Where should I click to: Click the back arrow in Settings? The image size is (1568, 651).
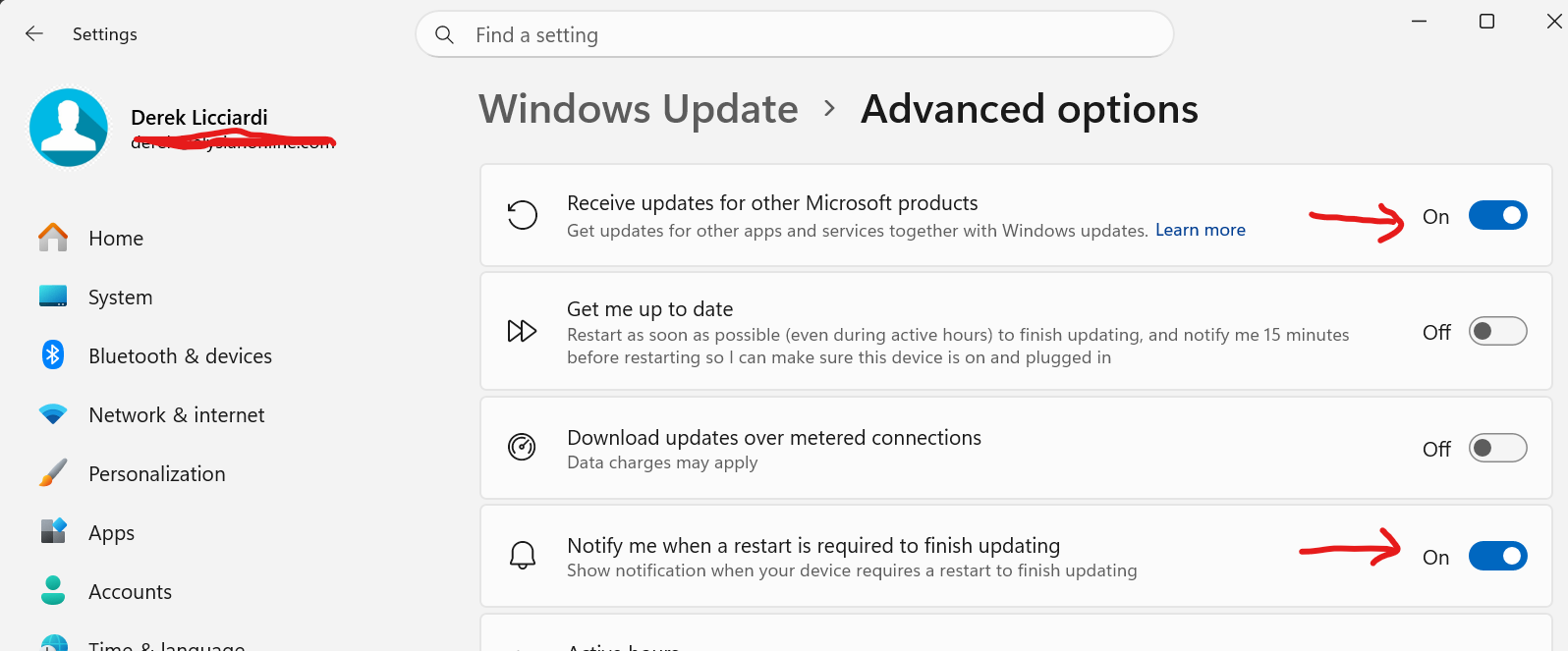coord(34,34)
